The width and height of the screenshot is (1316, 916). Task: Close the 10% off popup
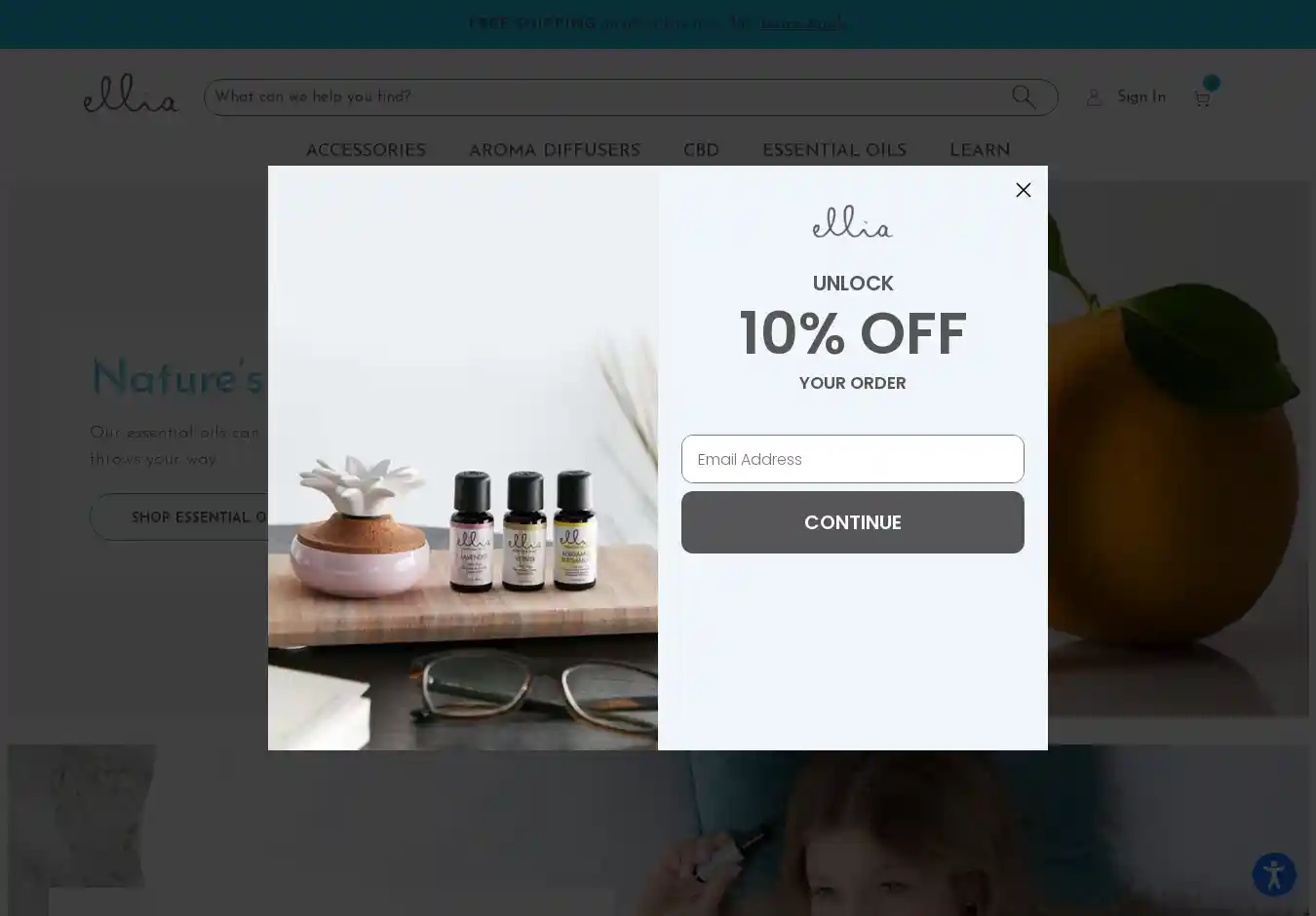[1023, 190]
